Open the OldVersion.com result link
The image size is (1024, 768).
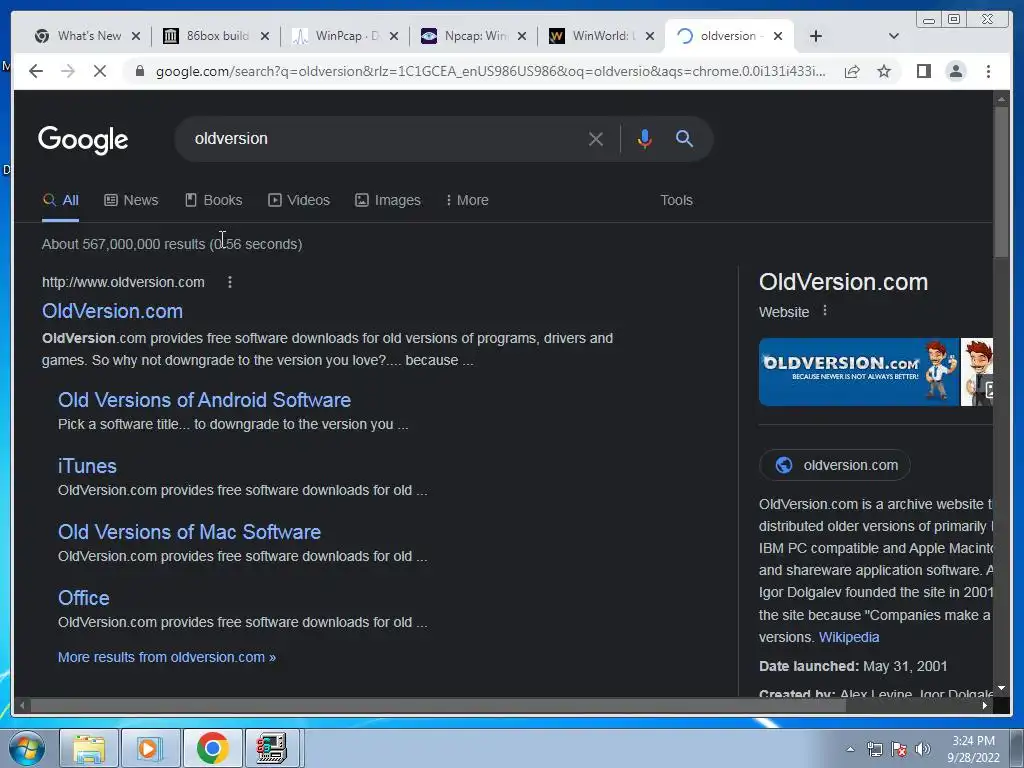point(112,311)
